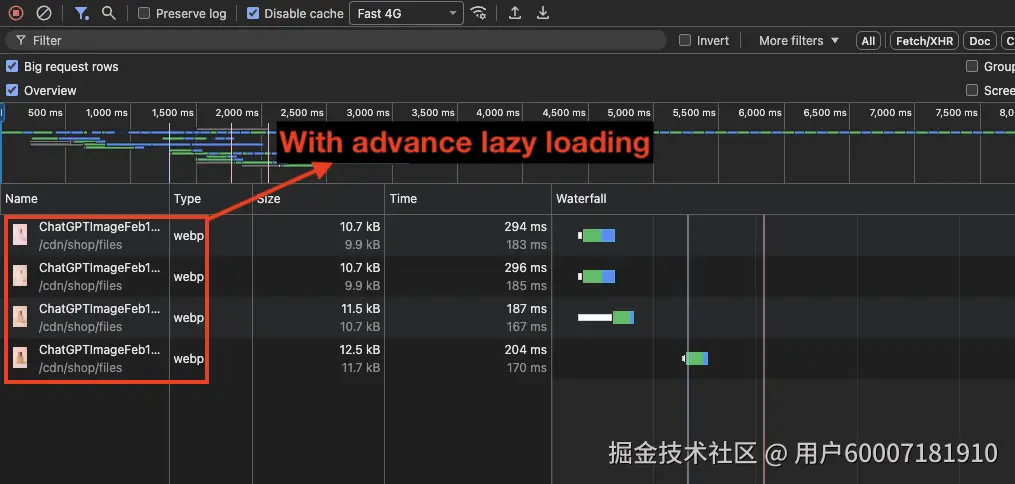Click waterfall bar of 294 ms request
The width and height of the screenshot is (1015, 484).
point(596,236)
